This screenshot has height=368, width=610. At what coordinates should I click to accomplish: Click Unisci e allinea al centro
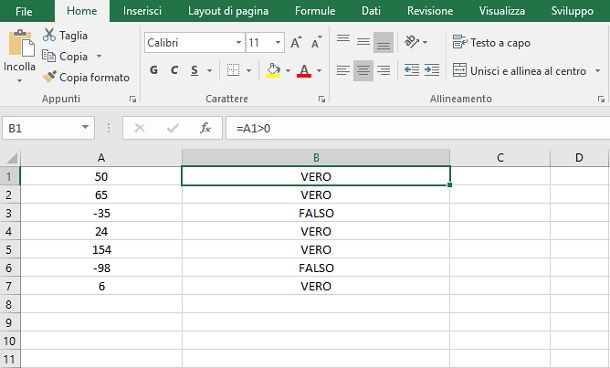pos(520,71)
